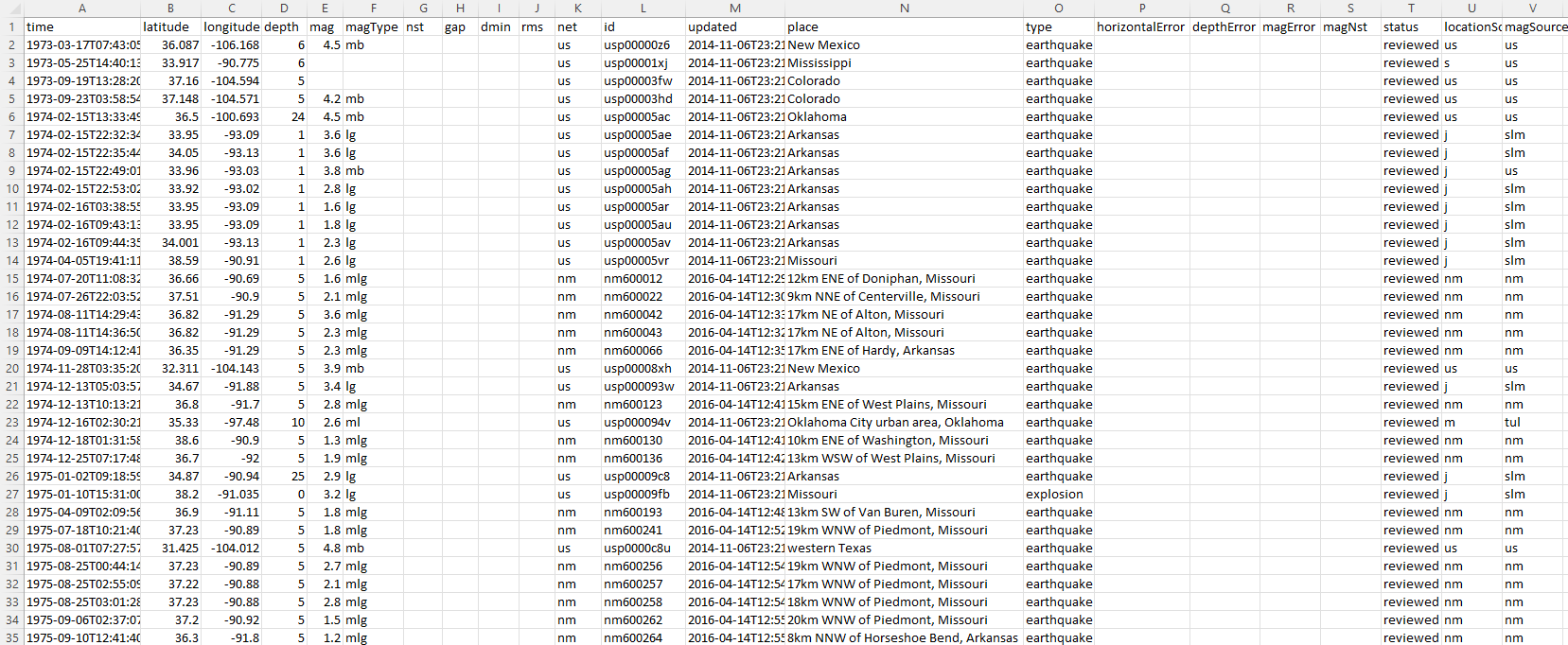Click the longitude cell '-100.693'
Screen dimensions: 1568x645
click(x=232, y=117)
